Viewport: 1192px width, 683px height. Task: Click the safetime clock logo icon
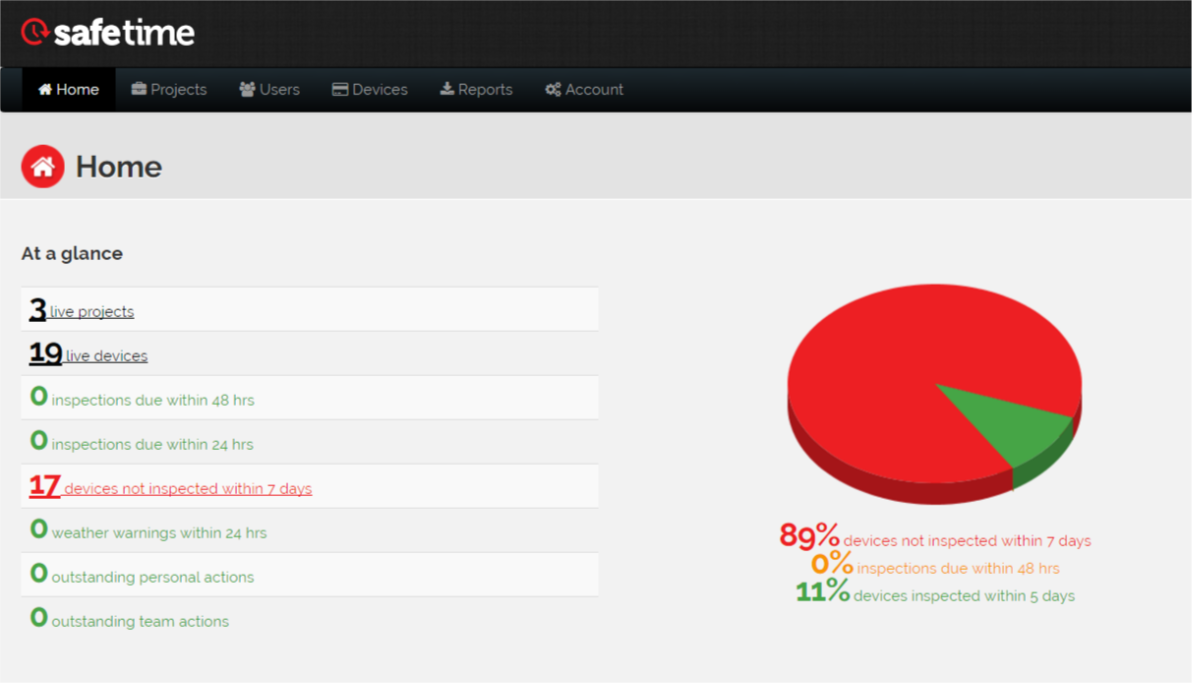coord(35,32)
